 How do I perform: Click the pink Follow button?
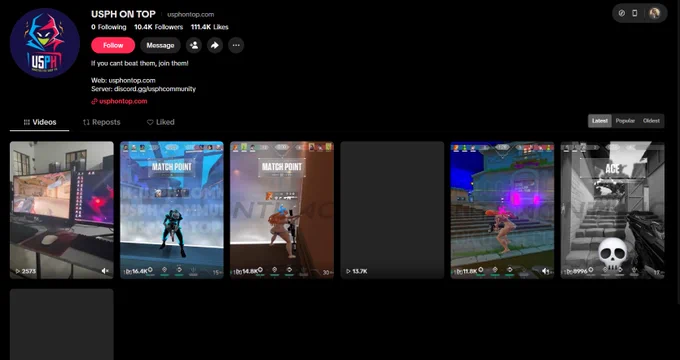coord(113,45)
